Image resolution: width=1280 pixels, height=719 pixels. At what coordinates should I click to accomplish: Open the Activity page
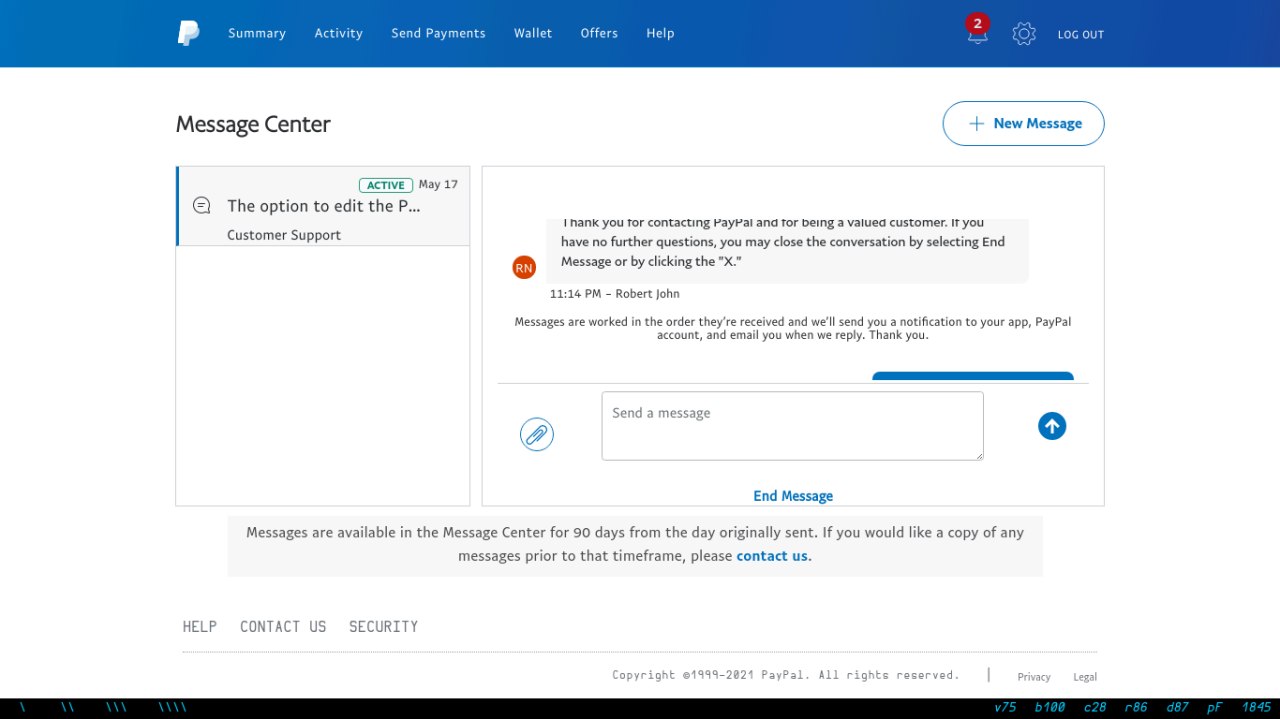tap(338, 33)
